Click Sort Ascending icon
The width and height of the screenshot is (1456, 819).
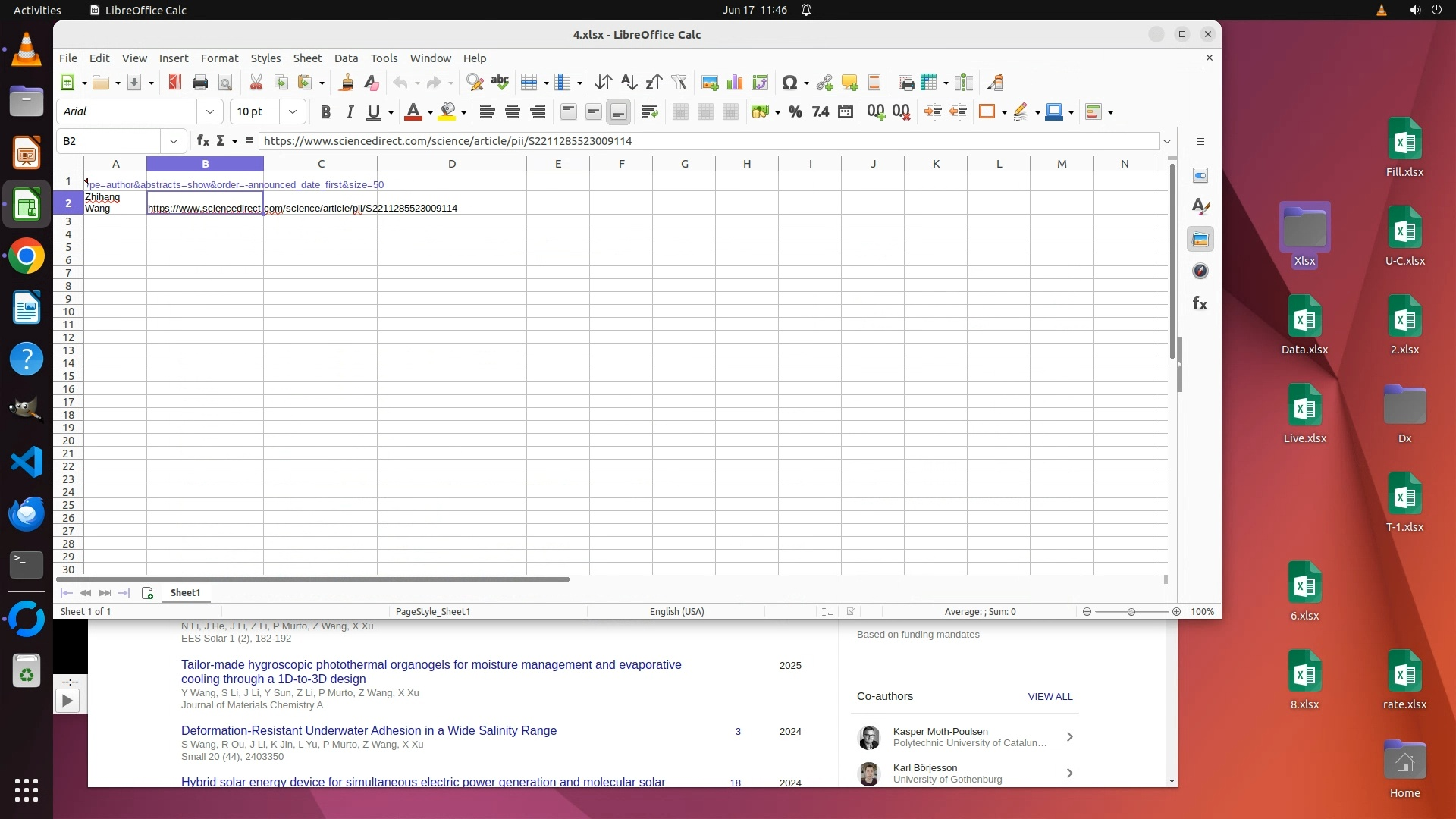(x=629, y=83)
